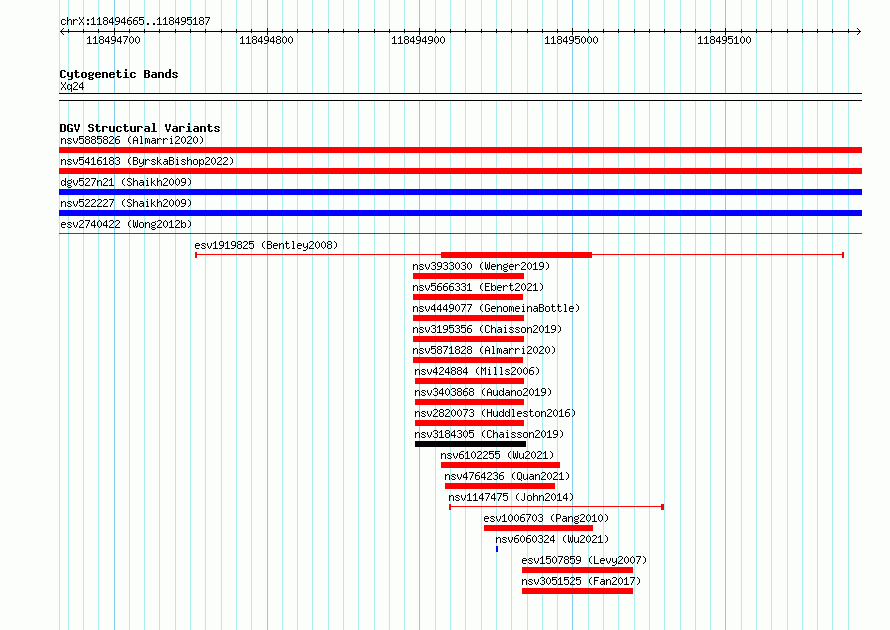
Task: Click the red bar under nsv5885826
Action: coord(460,150)
